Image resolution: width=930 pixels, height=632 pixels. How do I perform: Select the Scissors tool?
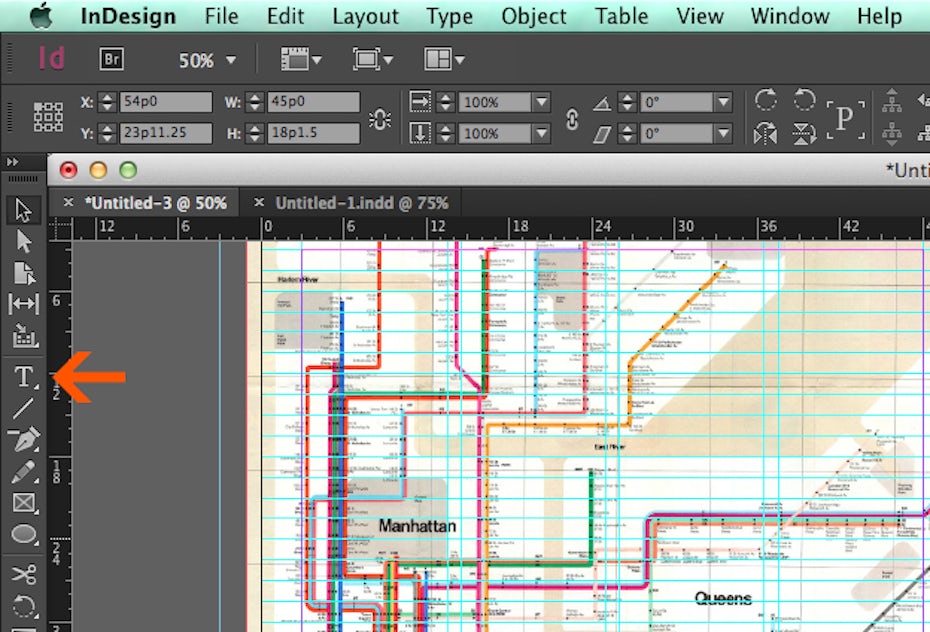[x=24, y=574]
